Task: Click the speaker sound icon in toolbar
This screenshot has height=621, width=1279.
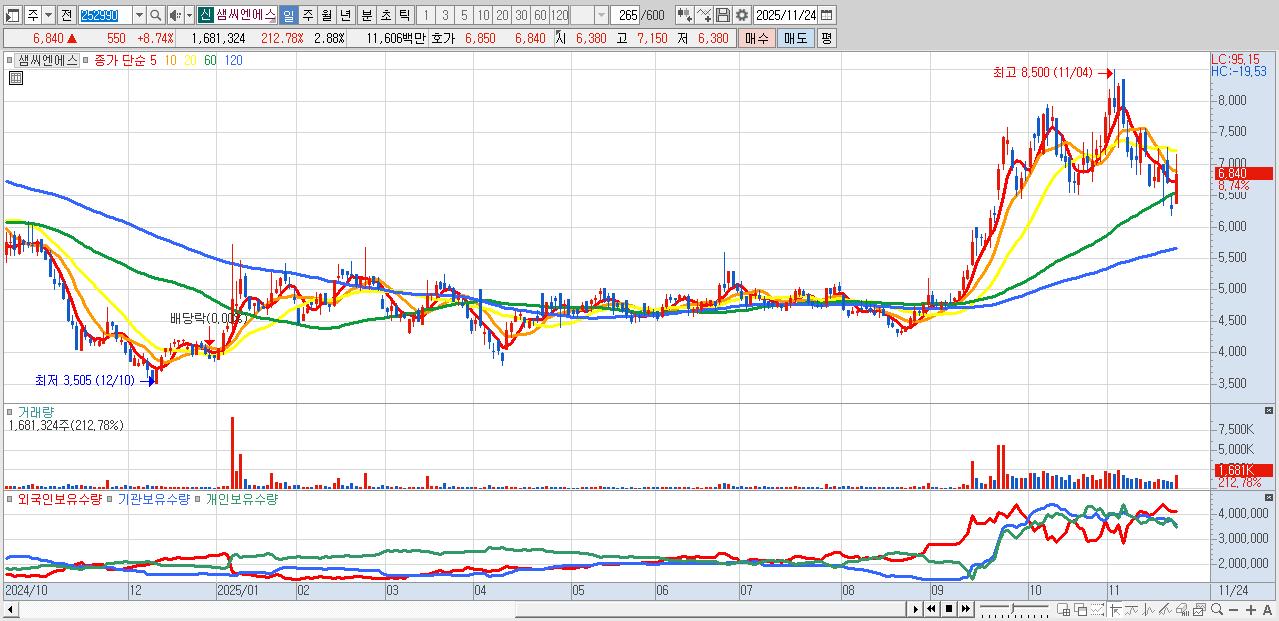Action: pos(175,15)
